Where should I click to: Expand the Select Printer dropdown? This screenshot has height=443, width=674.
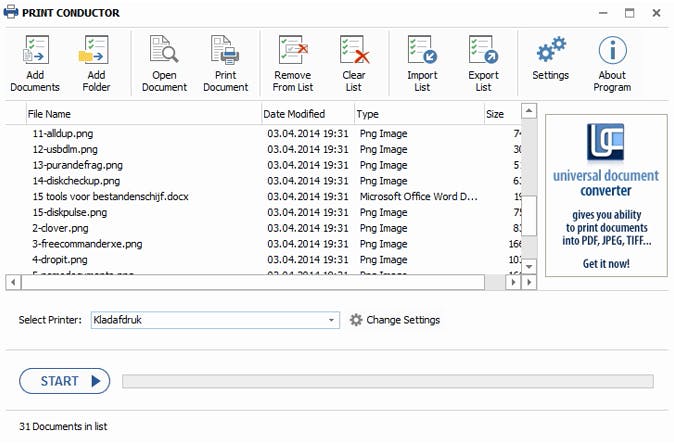click(332, 320)
